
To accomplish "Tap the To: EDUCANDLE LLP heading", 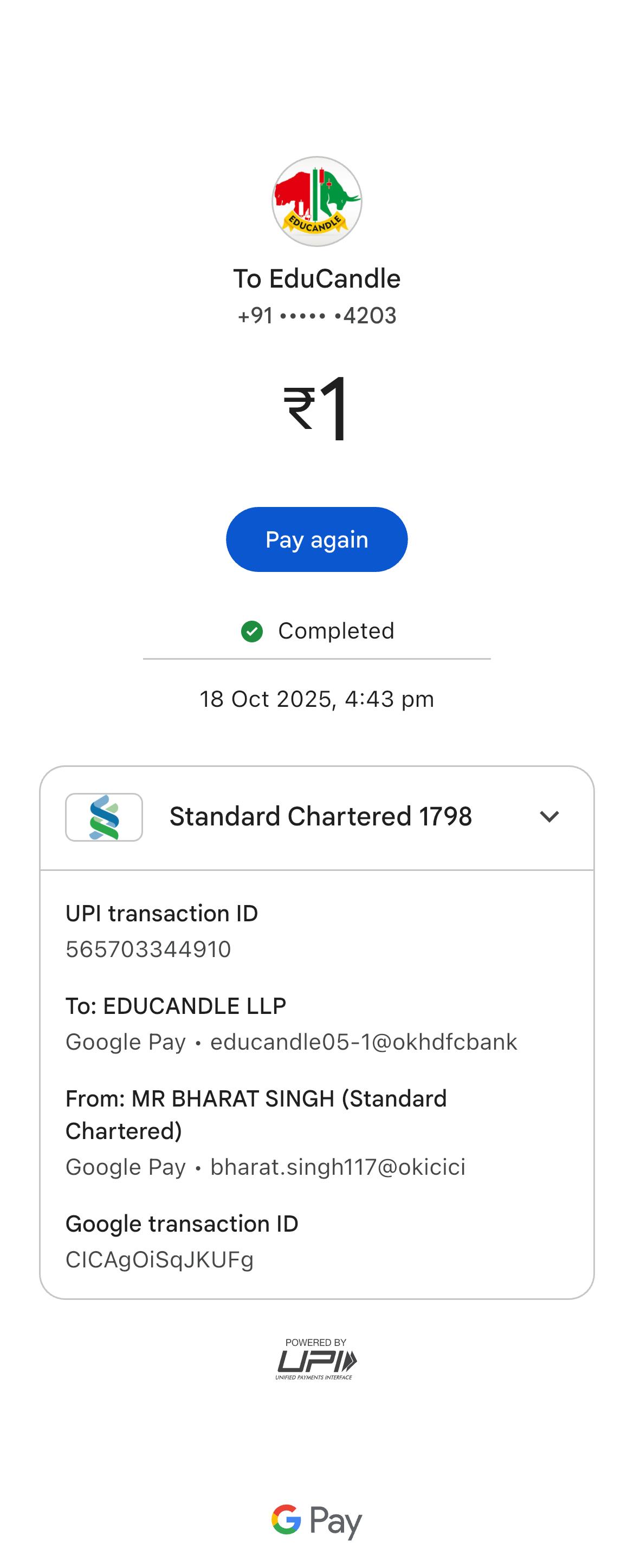I will [176, 1006].
